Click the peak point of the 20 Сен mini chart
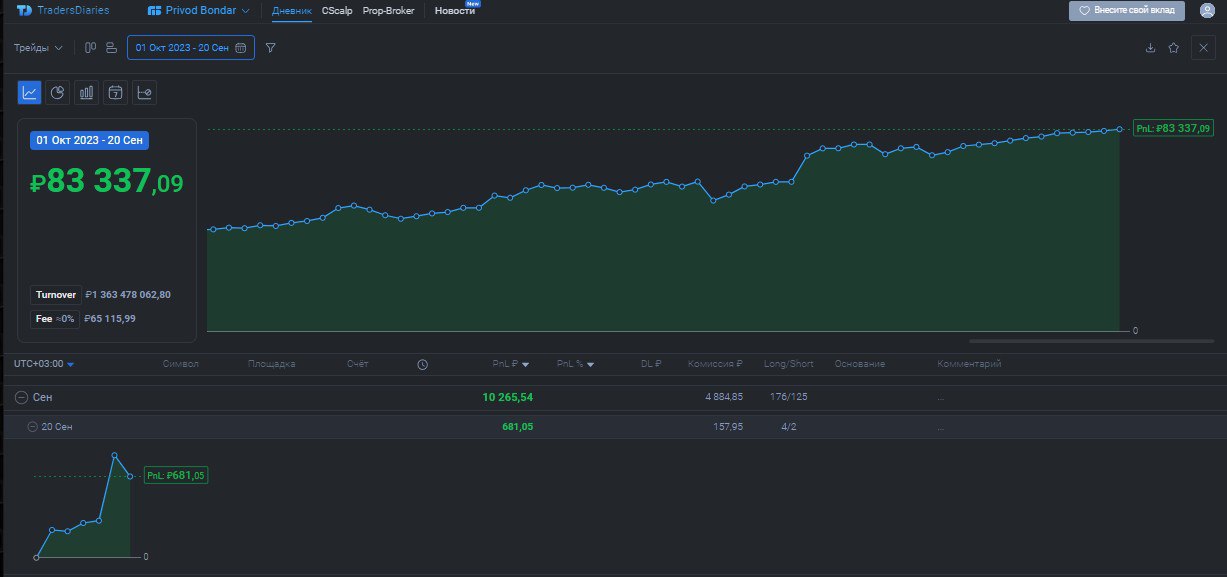The height and width of the screenshot is (577, 1227). coord(115,455)
